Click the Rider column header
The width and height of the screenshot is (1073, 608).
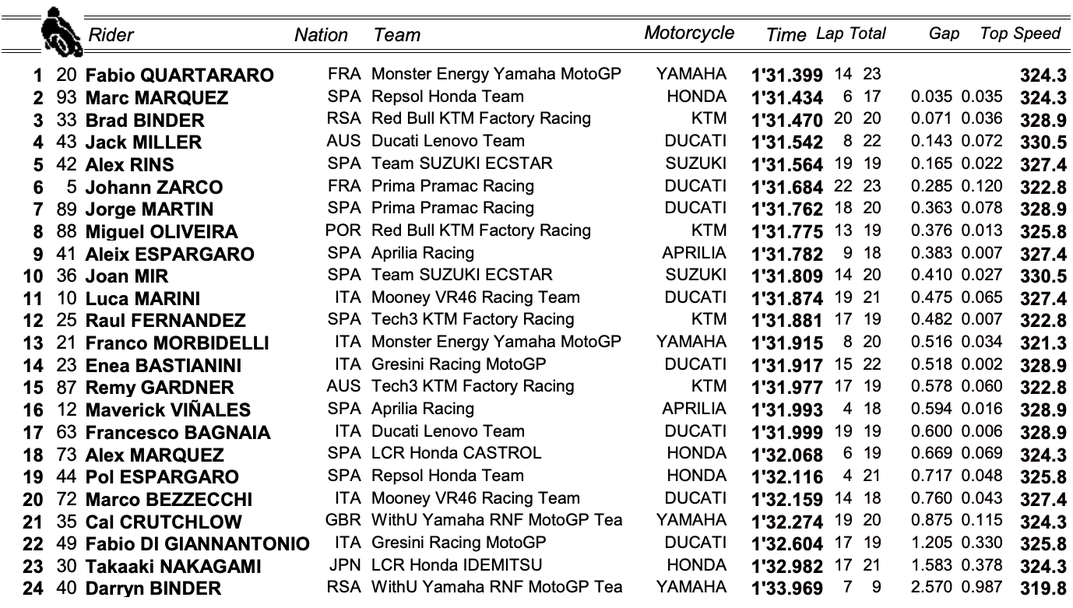pyautogui.click(x=111, y=35)
